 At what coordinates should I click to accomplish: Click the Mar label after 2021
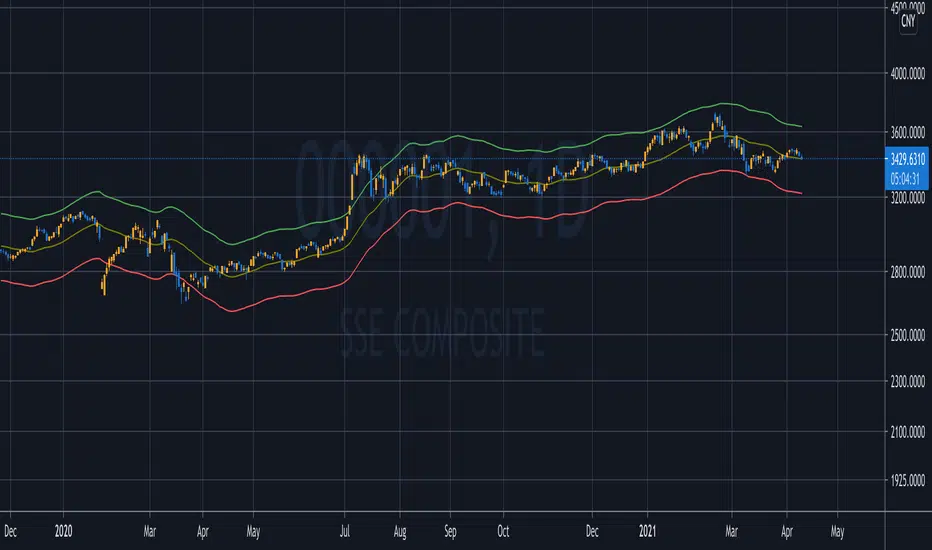pyautogui.click(x=731, y=531)
